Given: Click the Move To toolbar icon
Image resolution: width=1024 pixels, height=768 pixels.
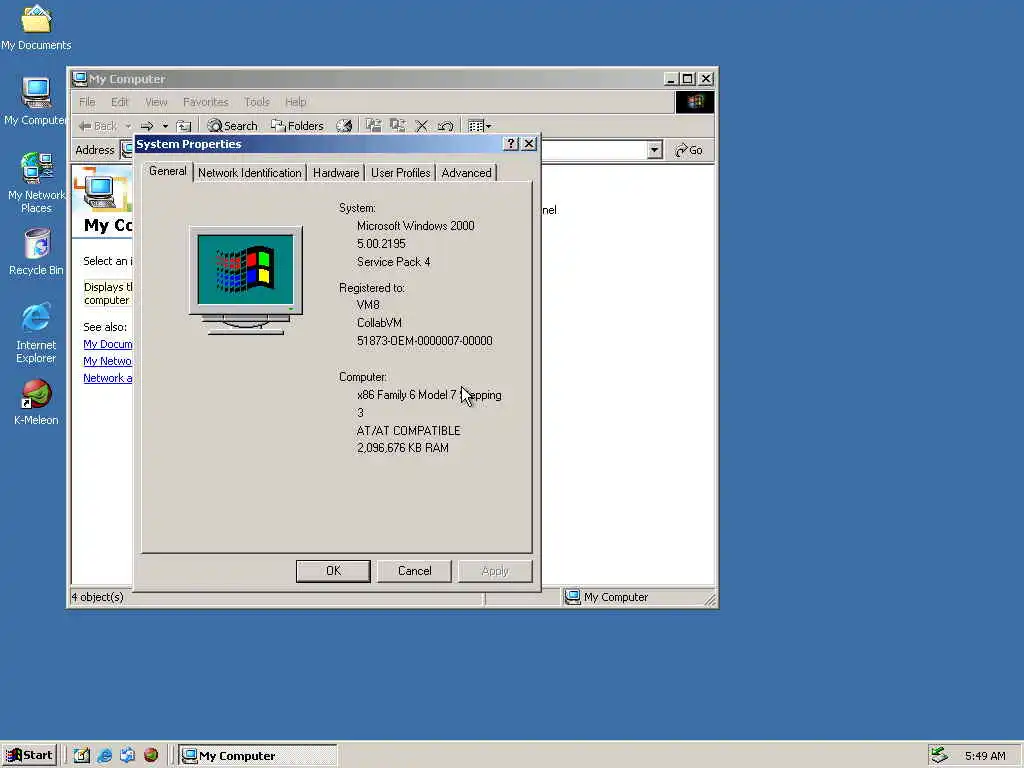Looking at the screenshot, I should click(374, 125).
